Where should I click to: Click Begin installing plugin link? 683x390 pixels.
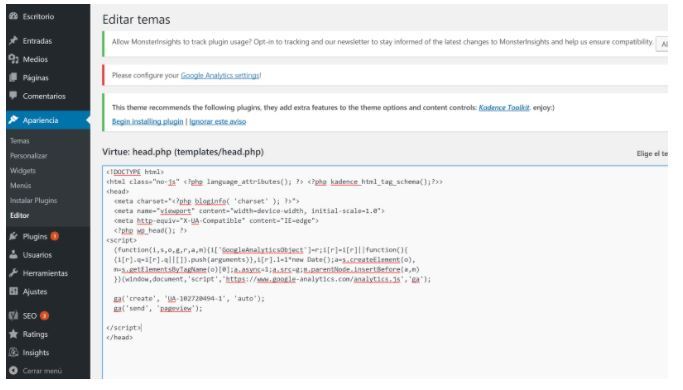click(x=148, y=122)
